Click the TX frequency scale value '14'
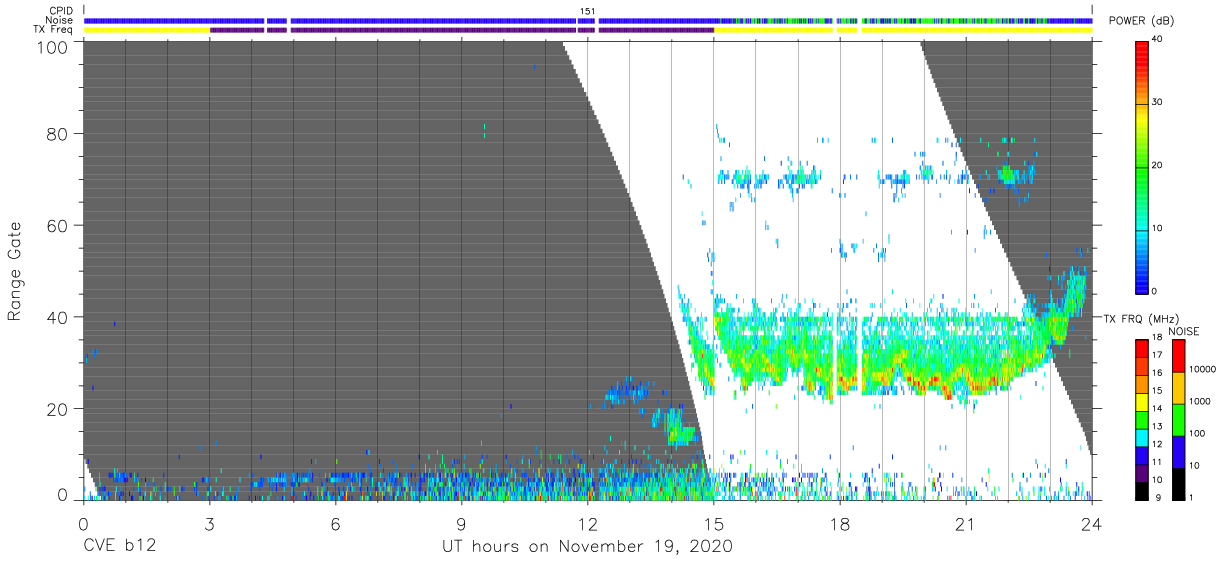This screenshot has width=1228, height=567. [1159, 409]
